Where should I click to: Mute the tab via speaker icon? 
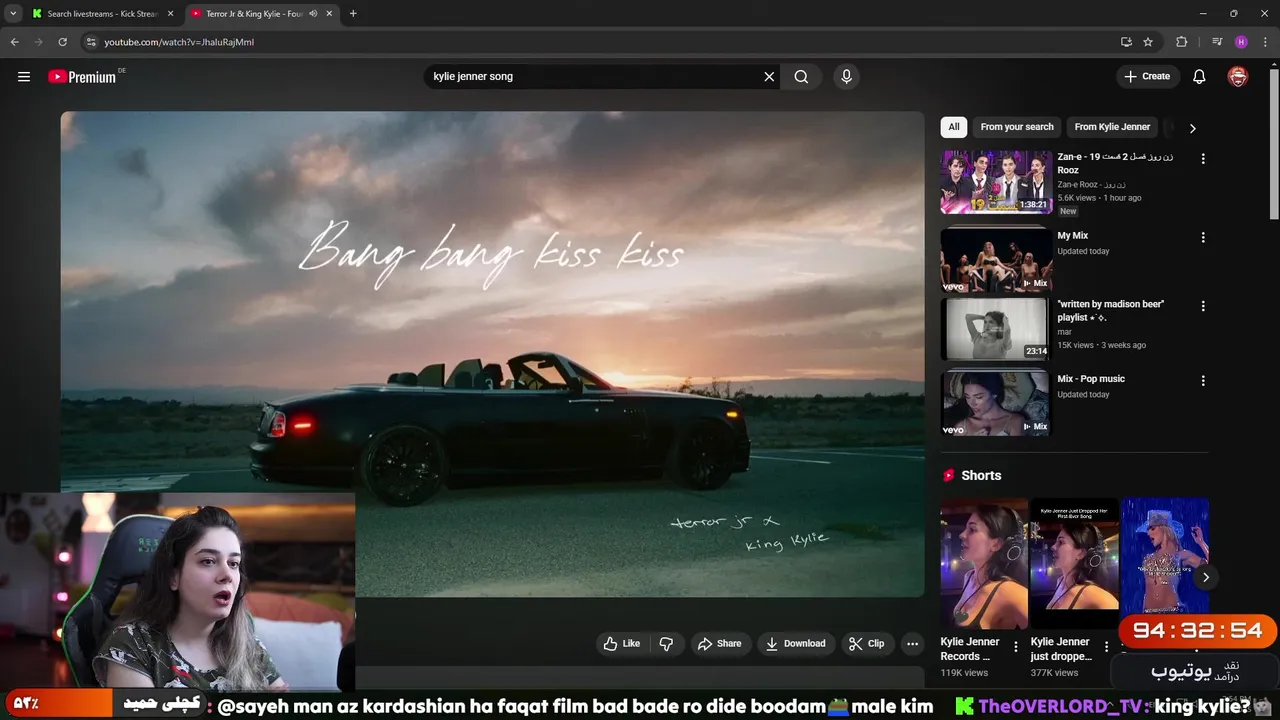[313, 14]
